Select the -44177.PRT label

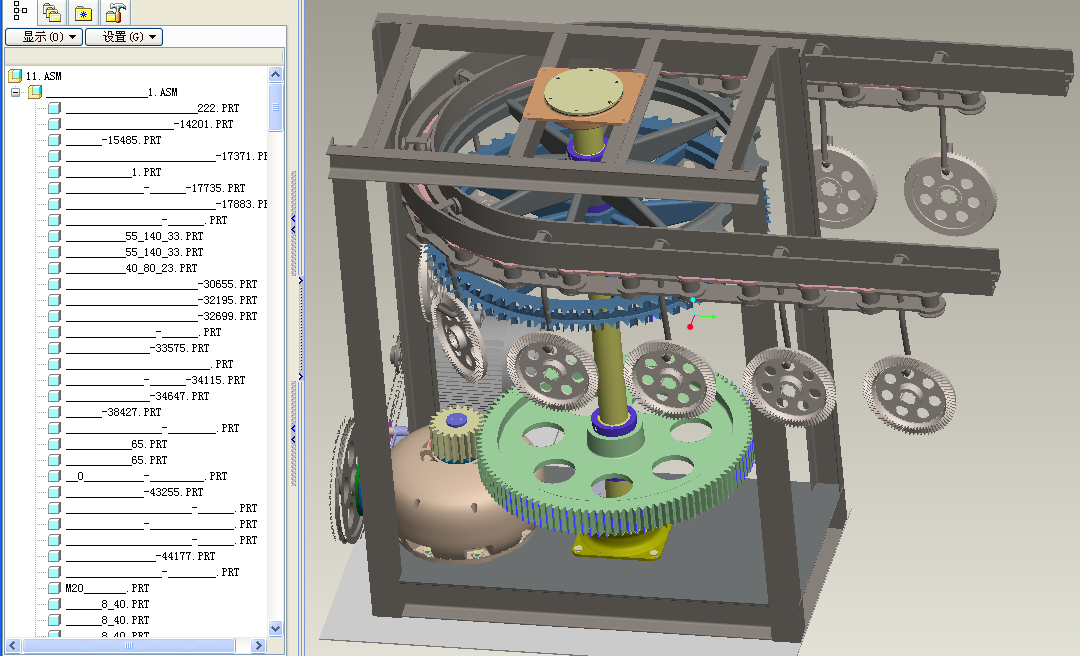pos(141,556)
